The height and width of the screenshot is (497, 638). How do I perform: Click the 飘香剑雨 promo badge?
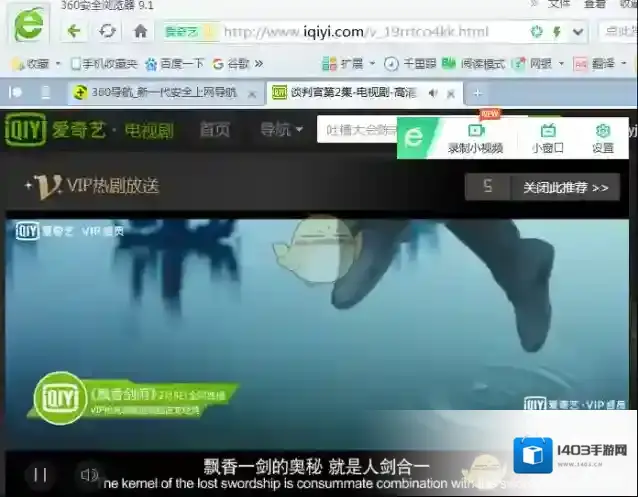(x=134, y=398)
